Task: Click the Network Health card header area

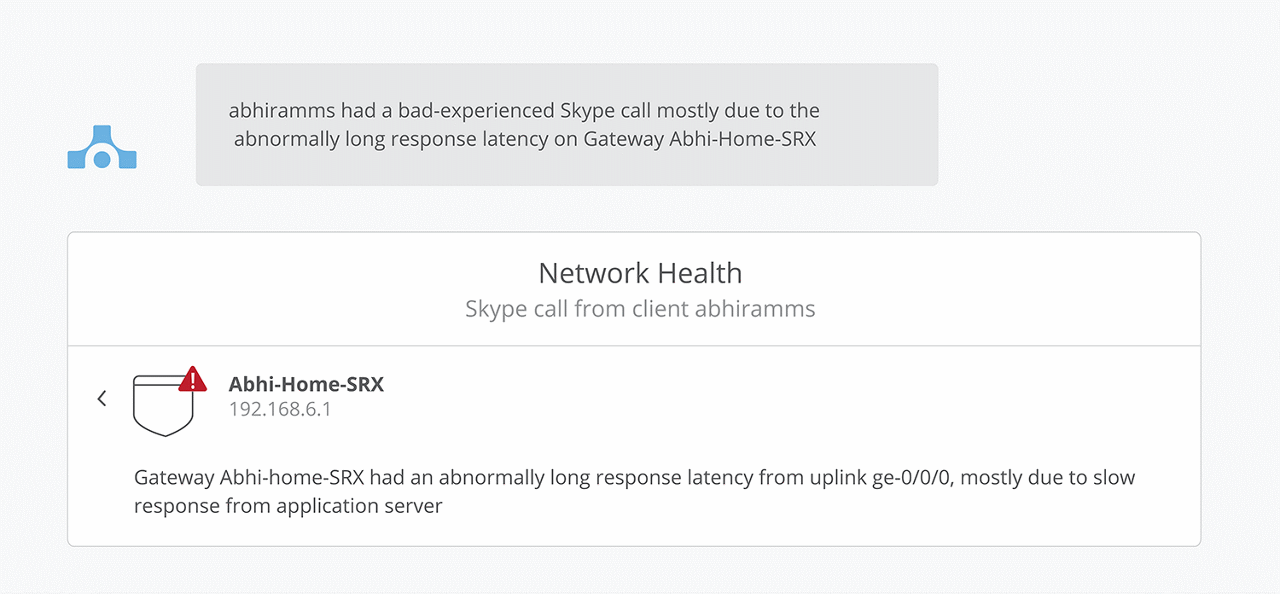Action: [x=640, y=288]
